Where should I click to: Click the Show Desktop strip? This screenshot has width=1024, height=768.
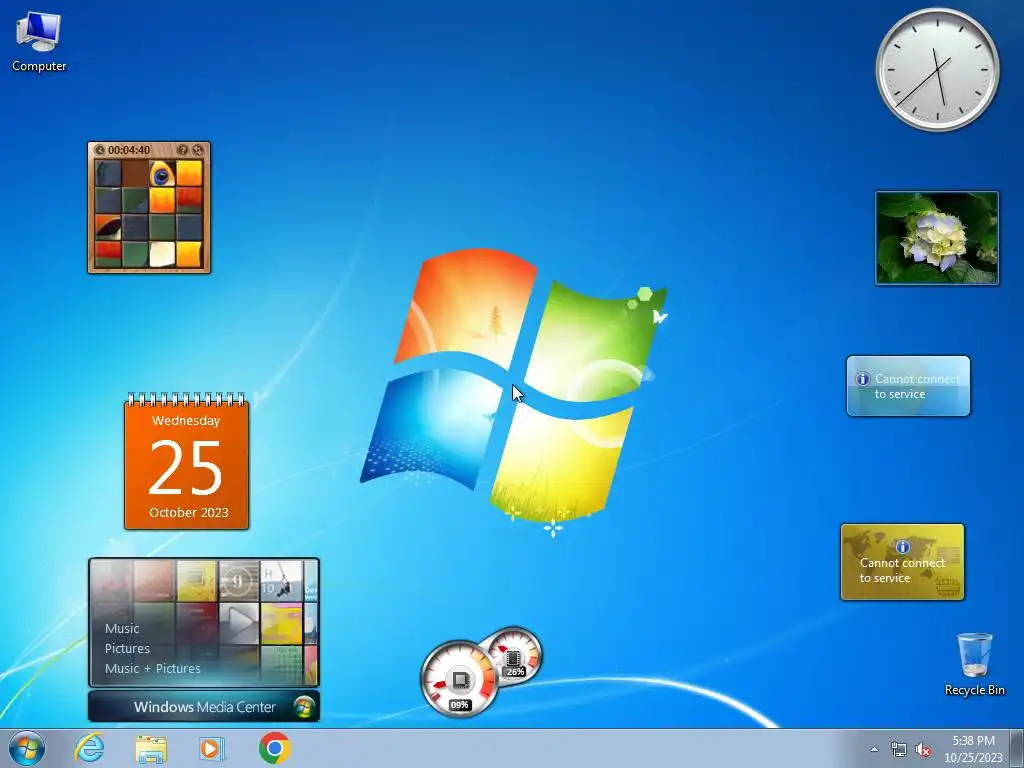pyautogui.click(x=1017, y=748)
